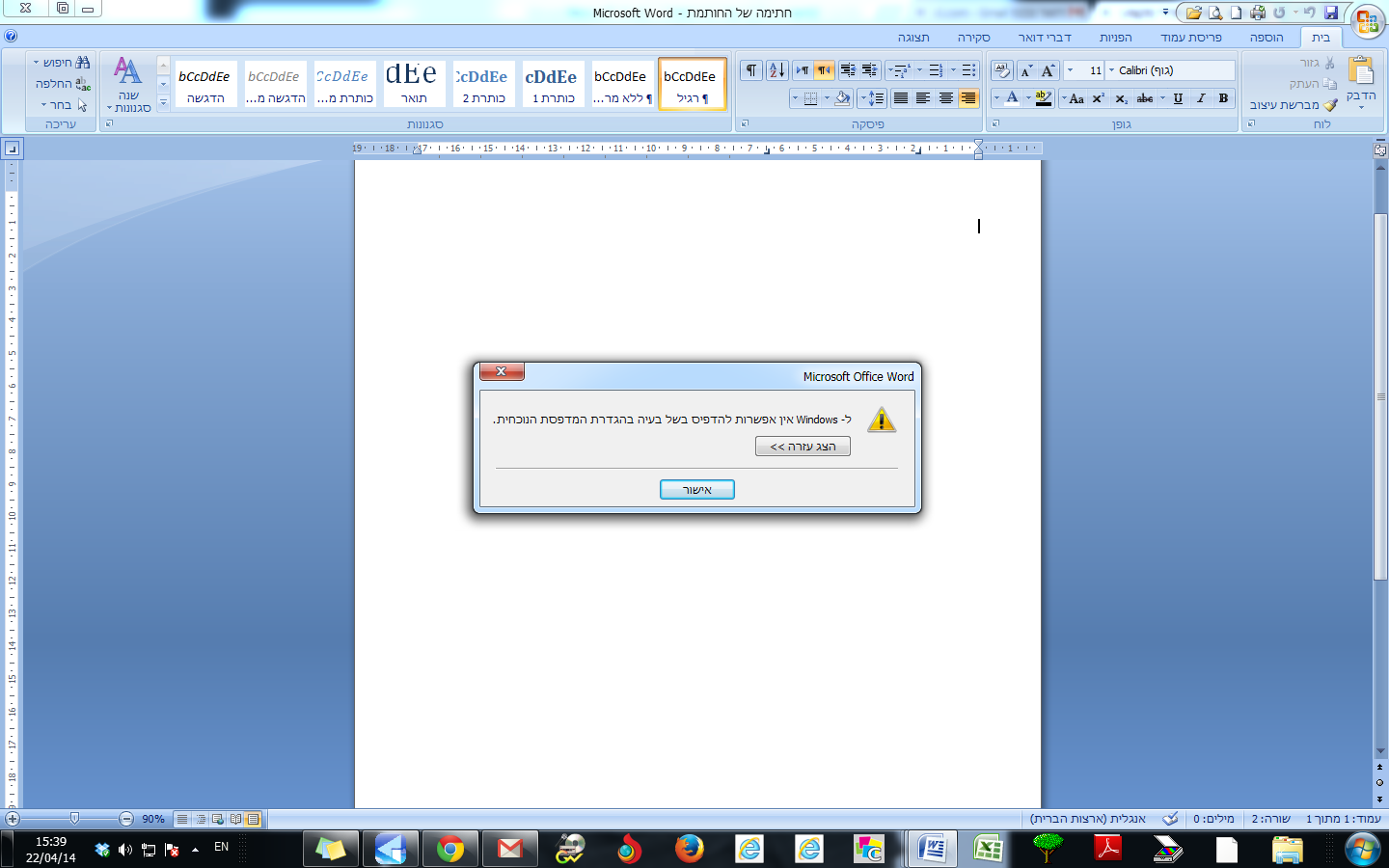This screenshot has height=868, width=1389.
Task: Click Replace (החלפה) in editing group
Action: 63,84
